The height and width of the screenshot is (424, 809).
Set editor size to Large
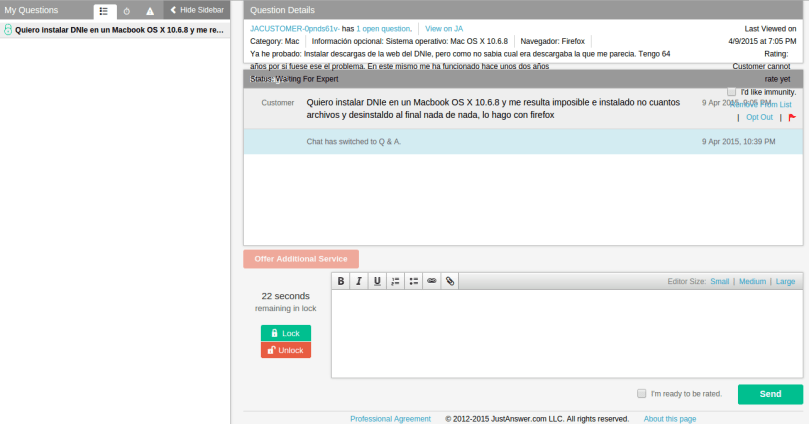785,281
